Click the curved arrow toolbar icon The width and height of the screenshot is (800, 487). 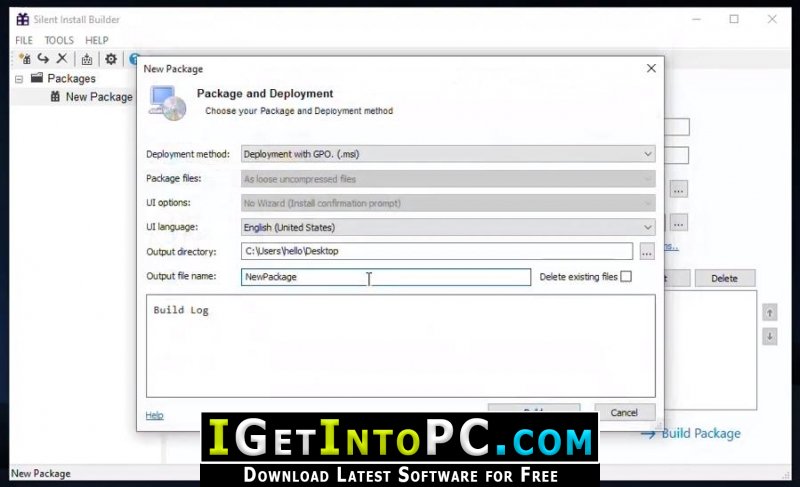point(43,59)
